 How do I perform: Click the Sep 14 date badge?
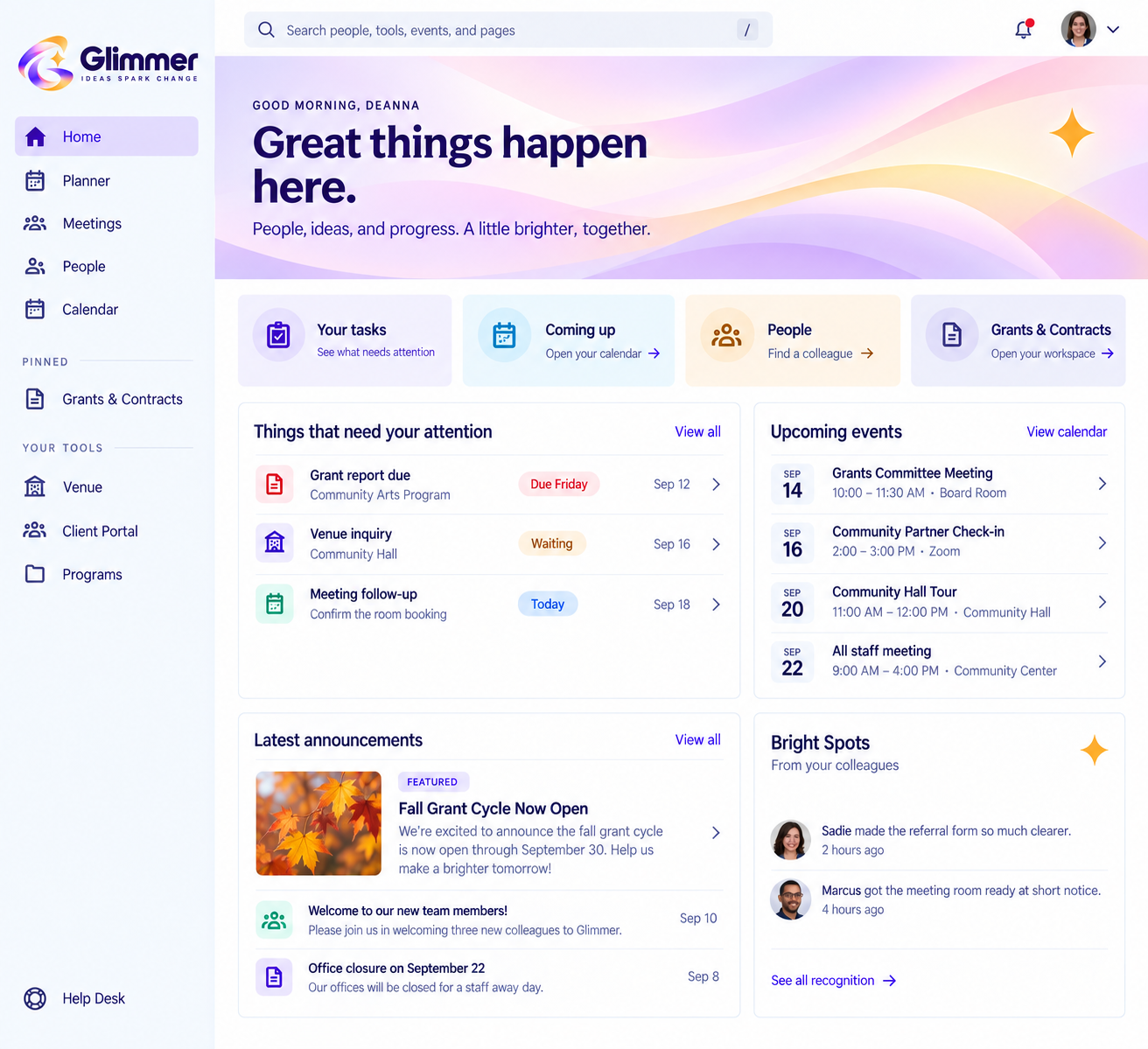(792, 484)
